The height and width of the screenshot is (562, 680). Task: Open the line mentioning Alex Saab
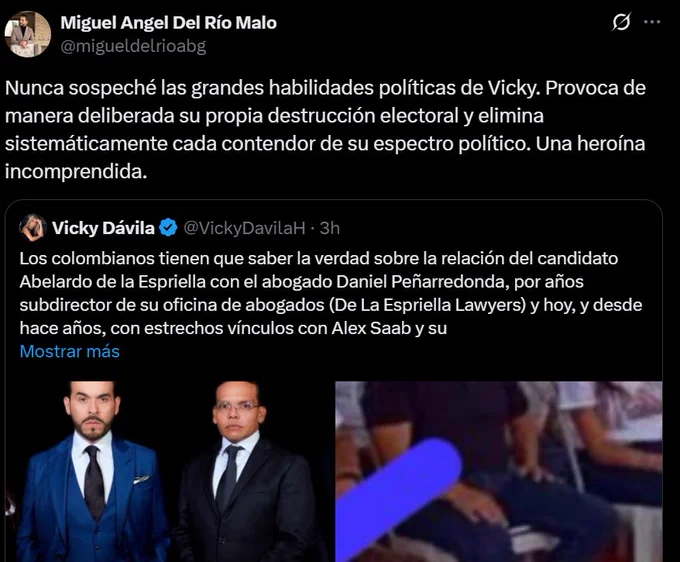(x=233, y=328)
